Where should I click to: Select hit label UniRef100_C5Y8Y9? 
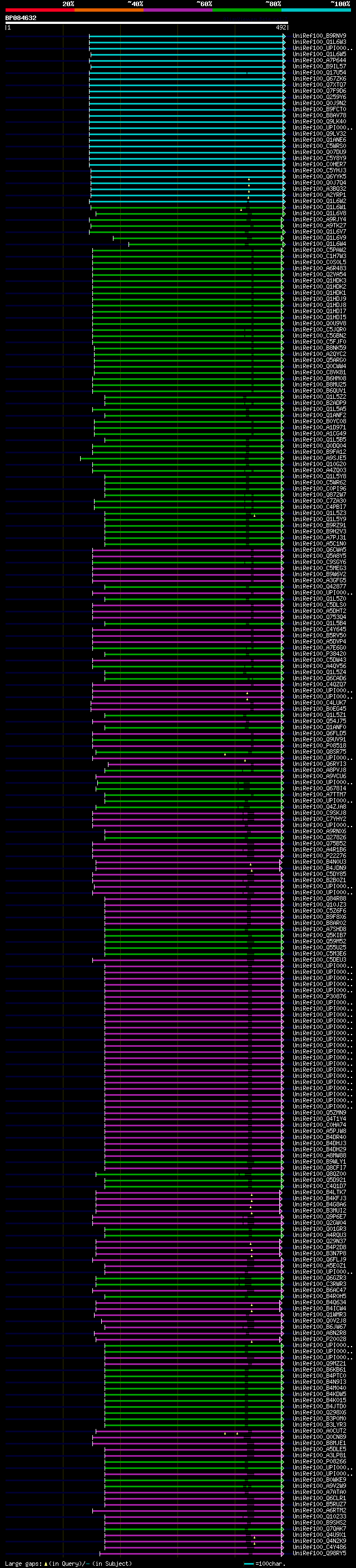click(319, 159)
